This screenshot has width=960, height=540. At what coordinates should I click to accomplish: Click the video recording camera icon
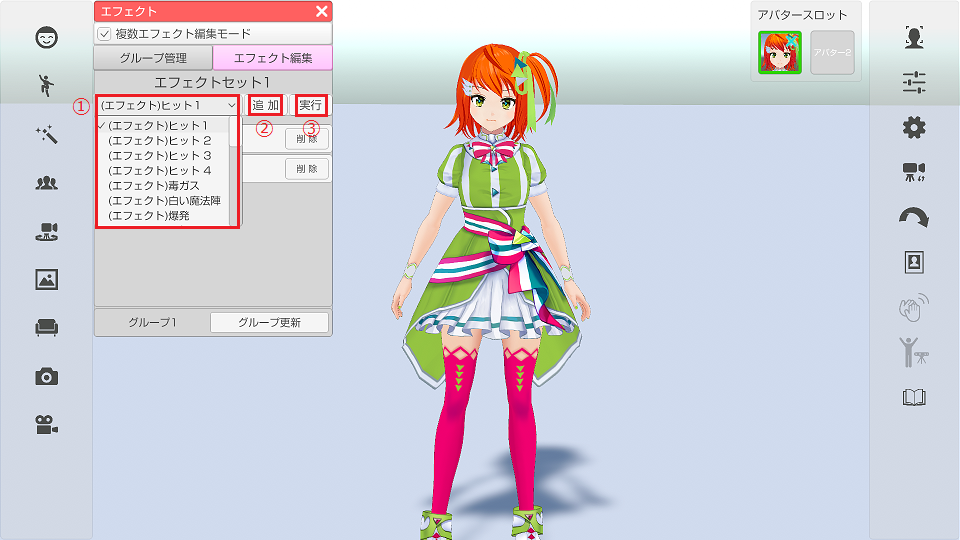click(x=47, y=424)
